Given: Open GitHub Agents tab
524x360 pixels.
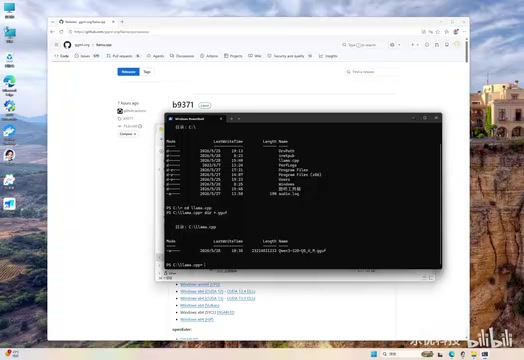Looking at the screenshot, I should [155, 56].
